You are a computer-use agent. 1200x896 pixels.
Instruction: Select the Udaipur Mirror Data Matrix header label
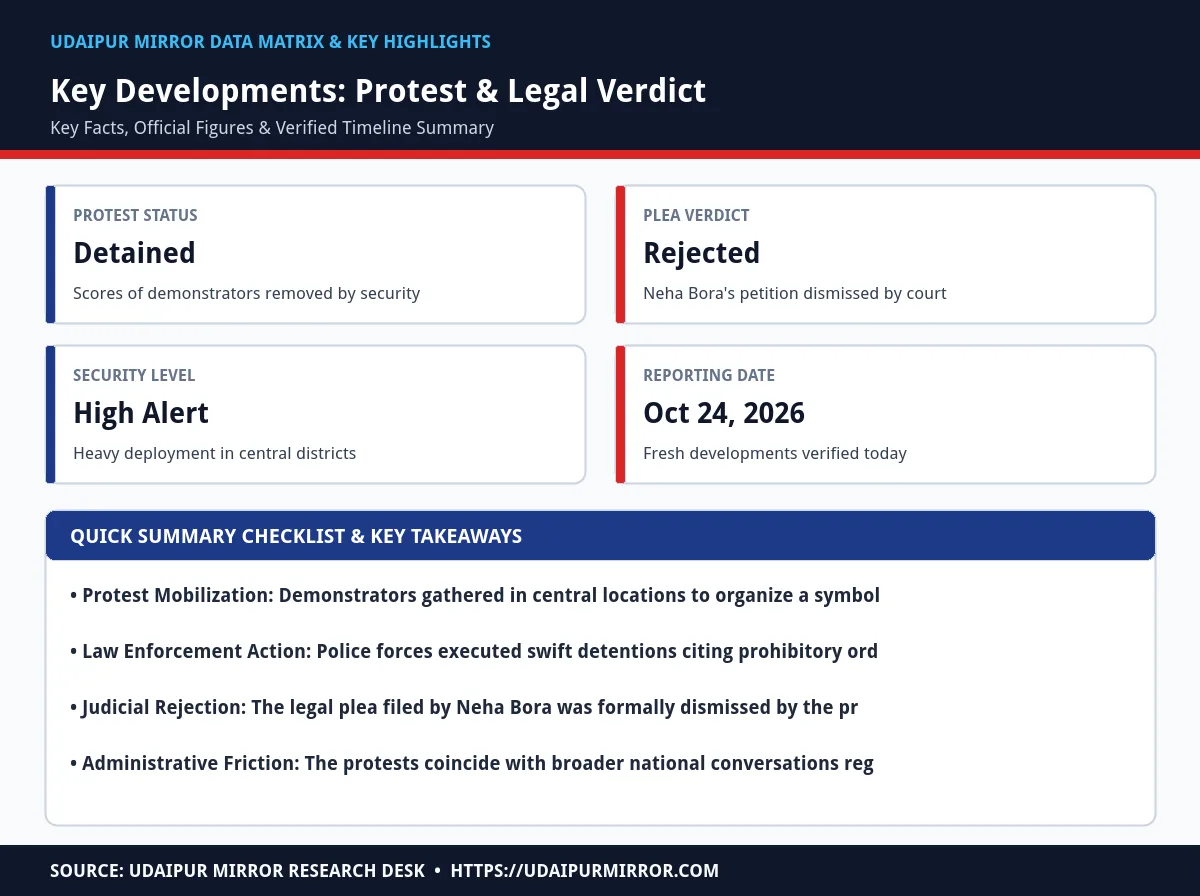click(x=270, y=42)
